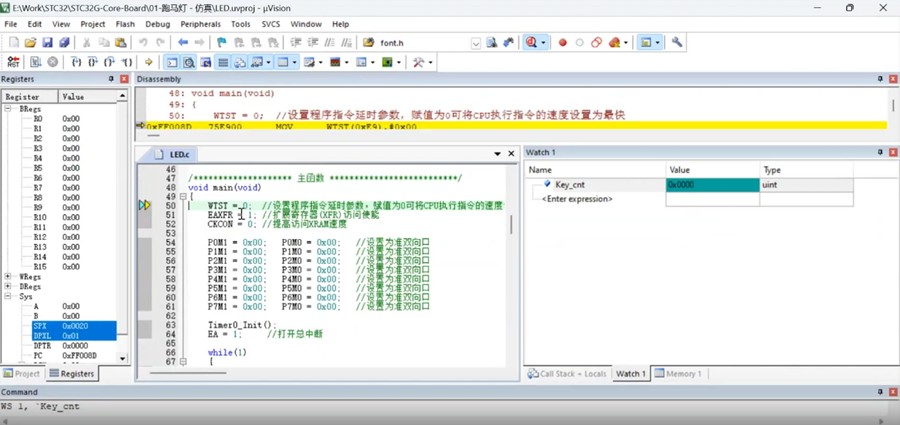Image resolution: width=900 pixels, height=425 pixels.
Task: Open the font.h find combo box dropdown
Action: [476, 43]
